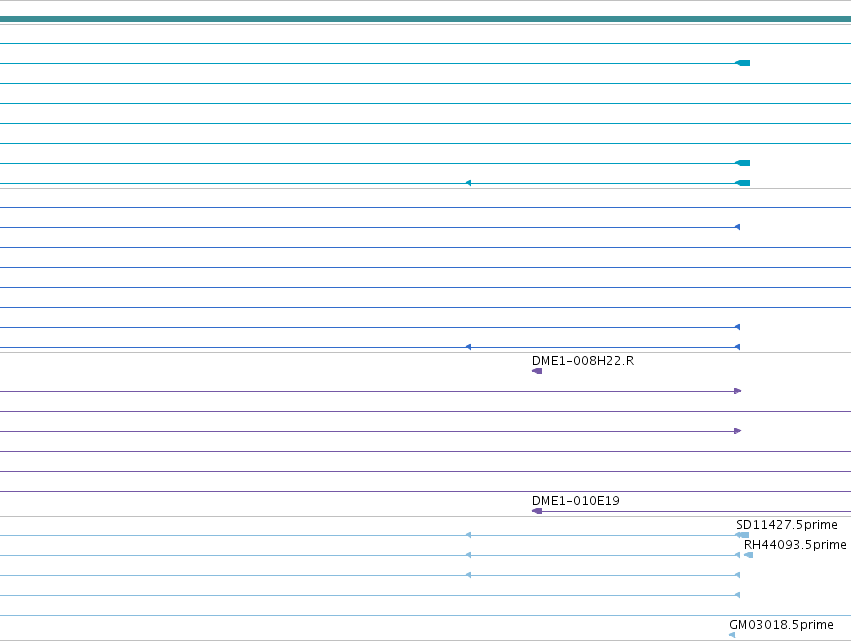
Task: Click the RH44093.5prime label
Action: click(795, 545)
